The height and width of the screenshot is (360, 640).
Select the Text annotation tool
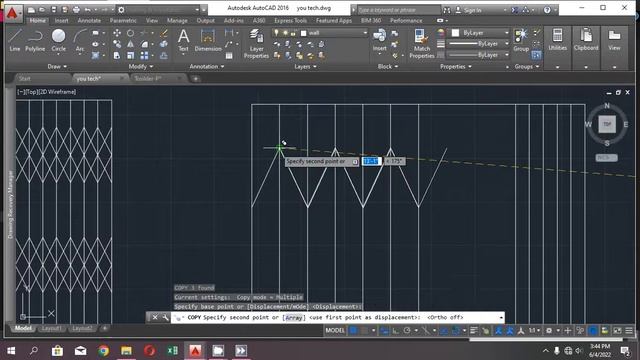click(184, 41)
